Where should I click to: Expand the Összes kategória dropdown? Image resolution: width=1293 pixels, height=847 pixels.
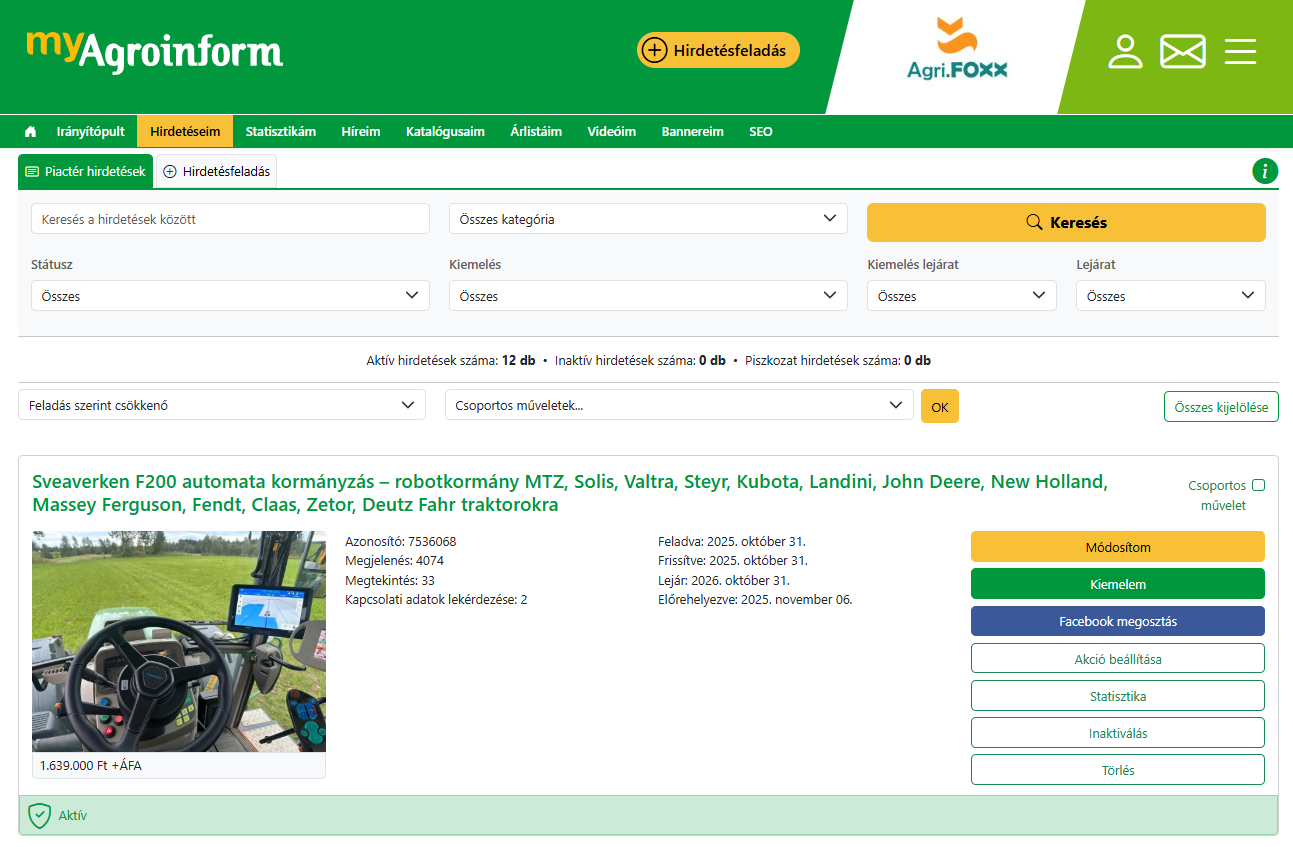tap(648, 219)
